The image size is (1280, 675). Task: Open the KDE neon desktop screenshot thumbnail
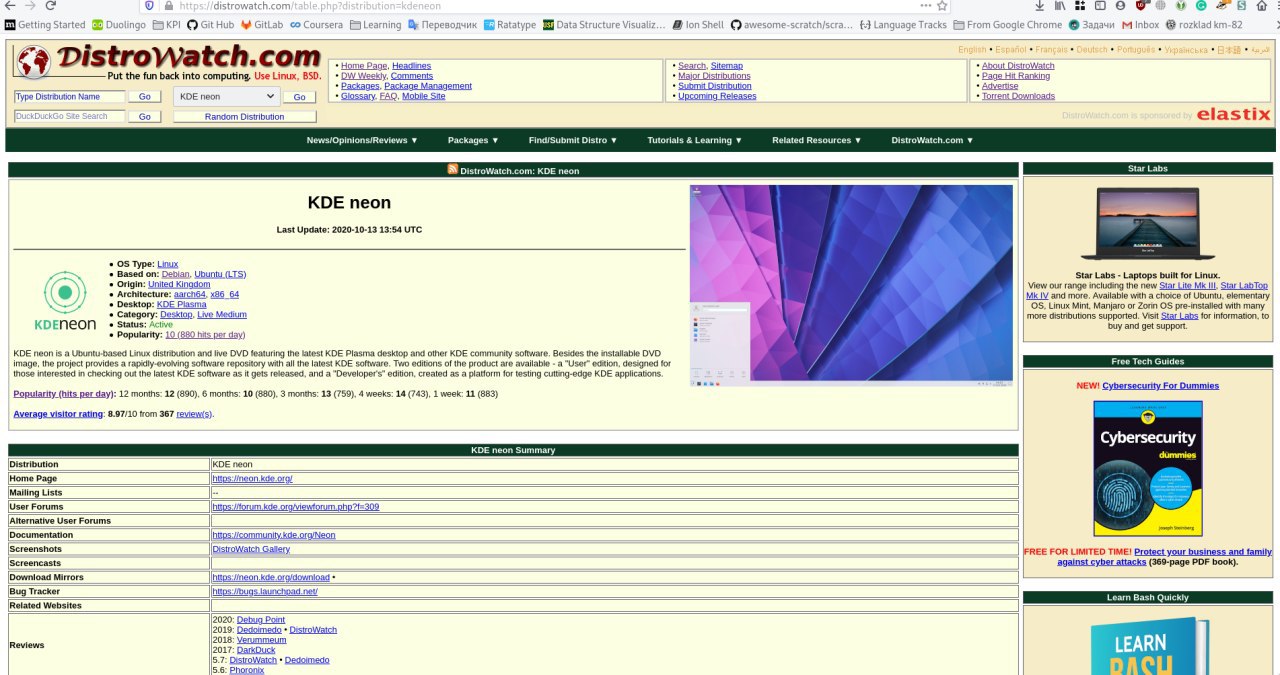click(x=851, y=285)
